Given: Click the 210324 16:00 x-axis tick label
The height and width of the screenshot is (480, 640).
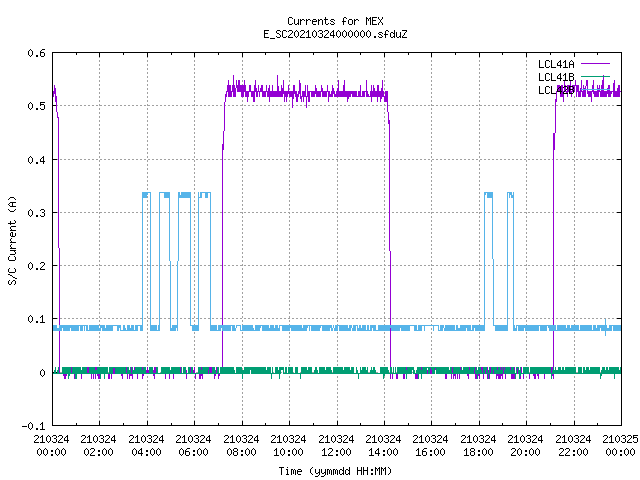Looking at the screenshot, I should [430, 446].
